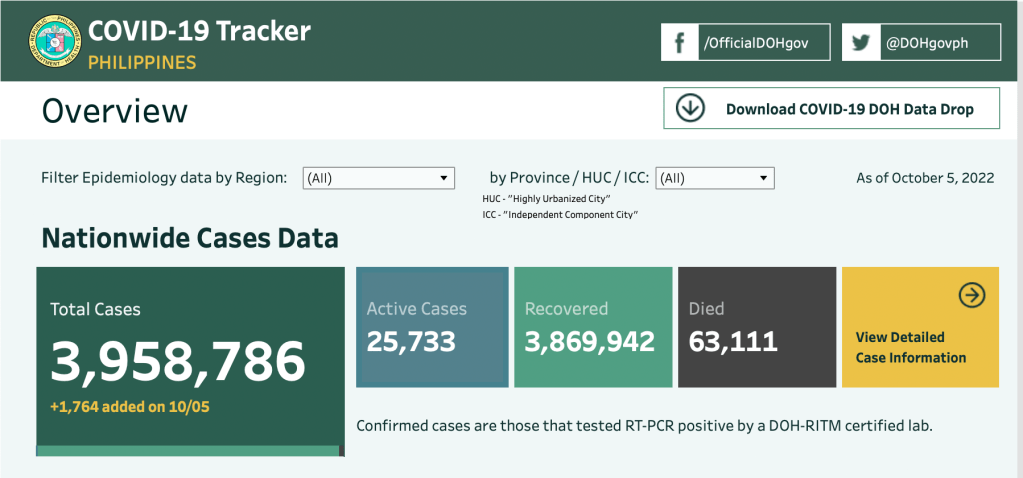The height and width of the screenshot is (478, 1023).
Task: Click the light green bar under Total Cases
Action: pos(190,451)
